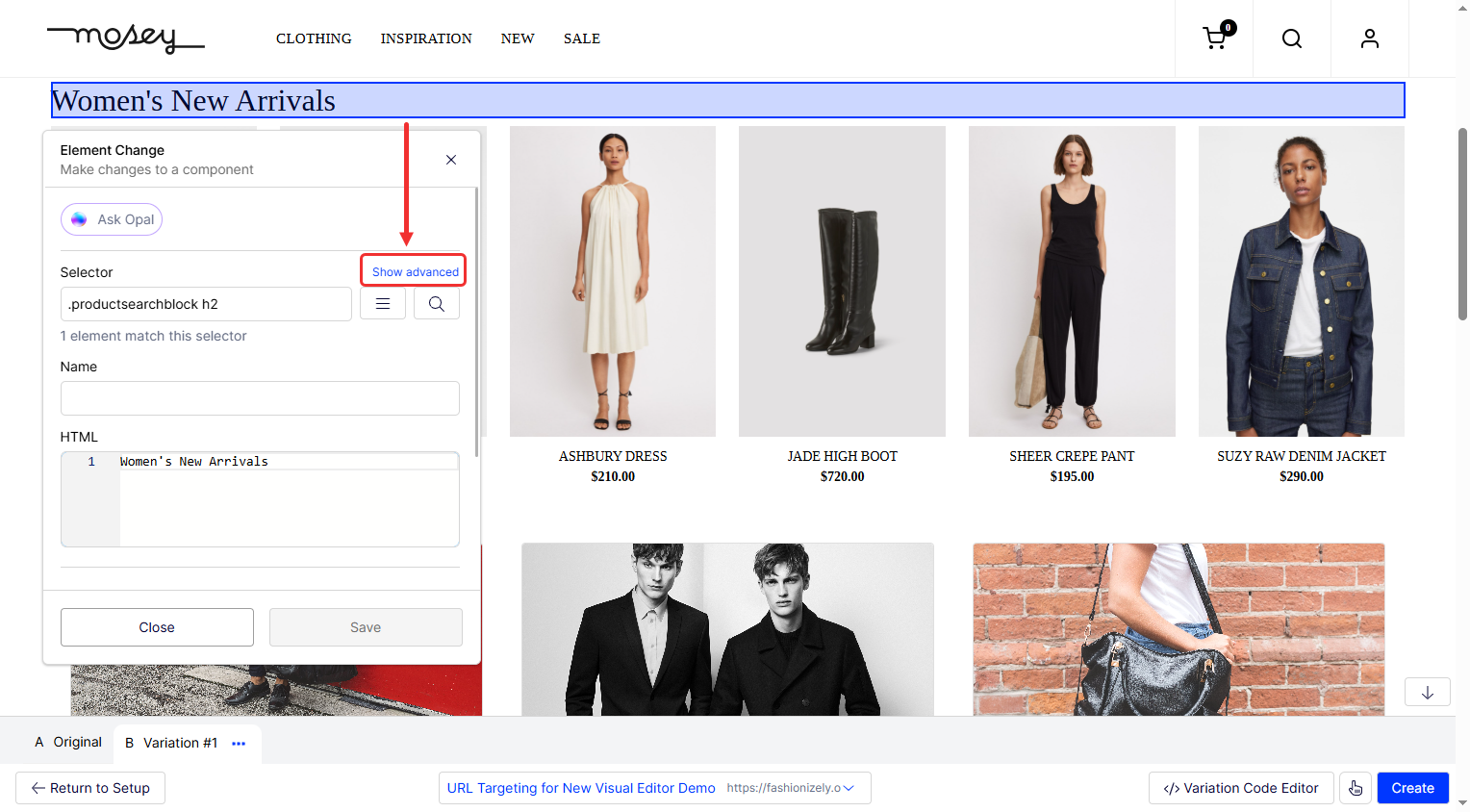The height and width of the screenshot is (812, 1470).
Task: Click Return to Setup
Action: point(90,788)
